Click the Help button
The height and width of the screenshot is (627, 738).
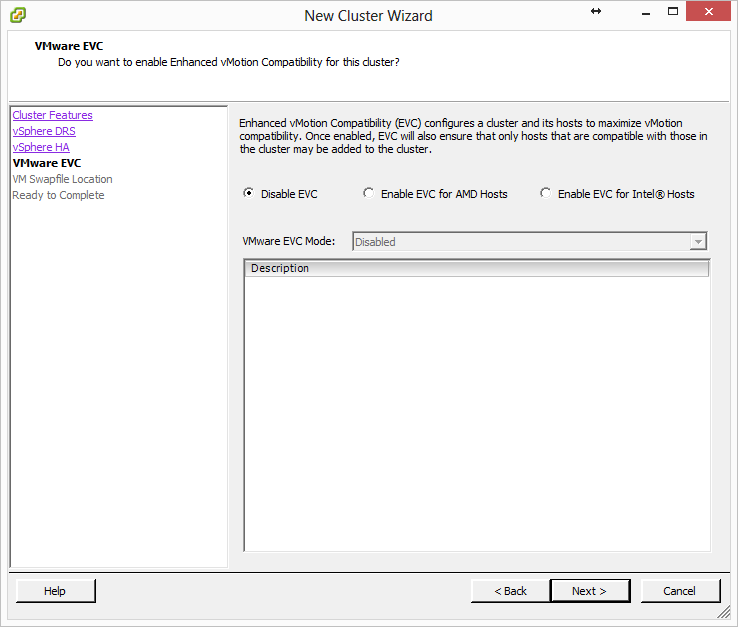(x=56, y=591)
